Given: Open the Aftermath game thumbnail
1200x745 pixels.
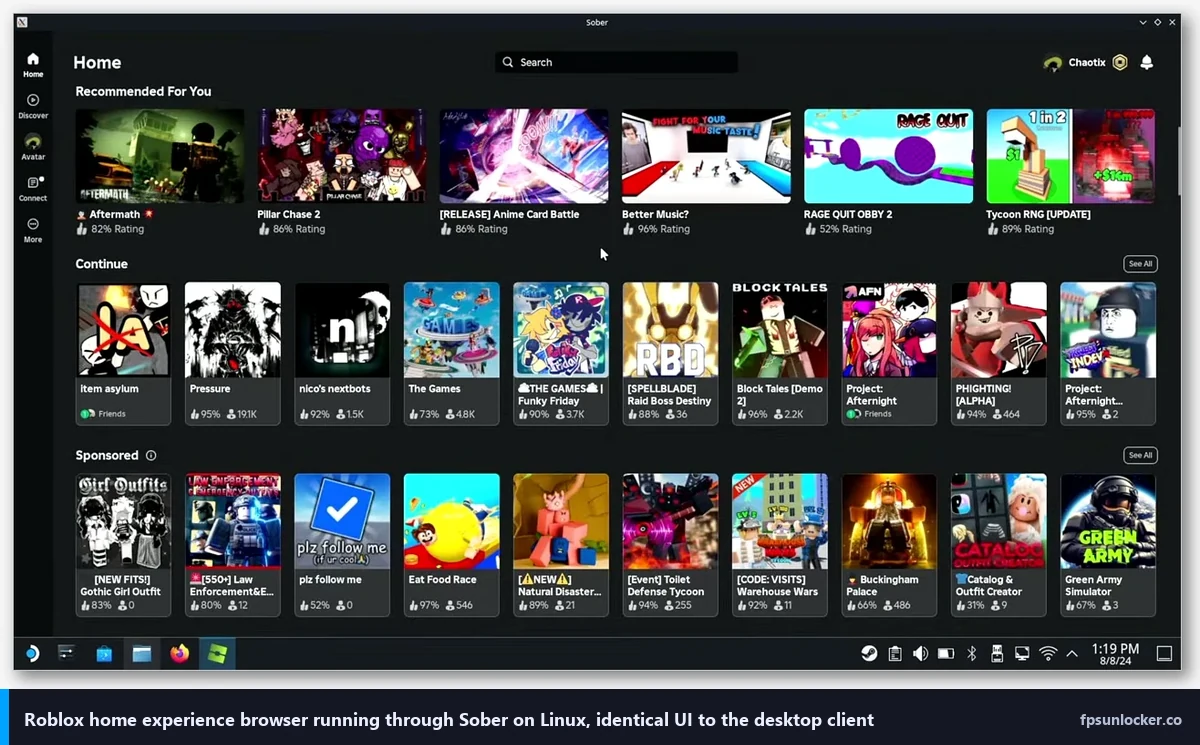Looking at the screenshot, I should coord(160,156).
